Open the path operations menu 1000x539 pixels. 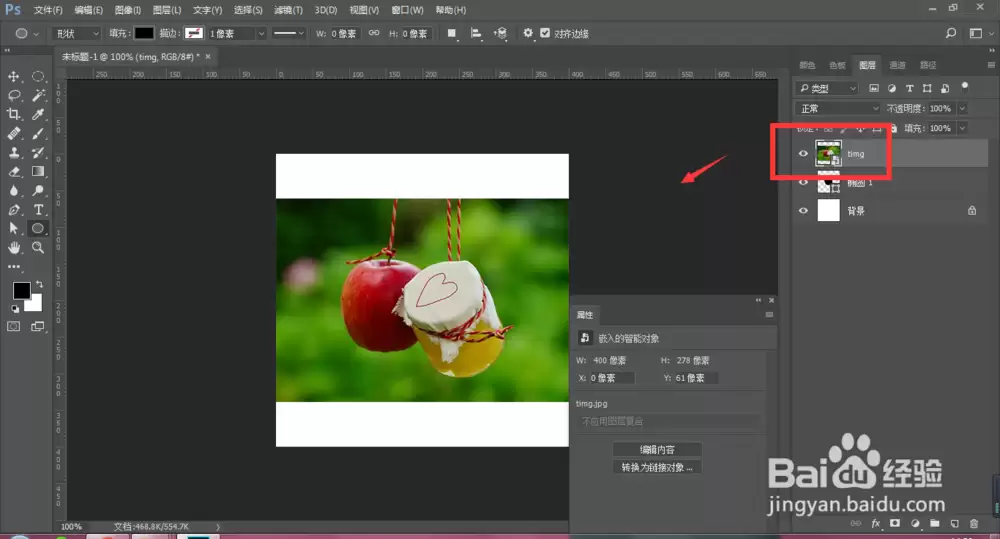click(x=452, y=33)
